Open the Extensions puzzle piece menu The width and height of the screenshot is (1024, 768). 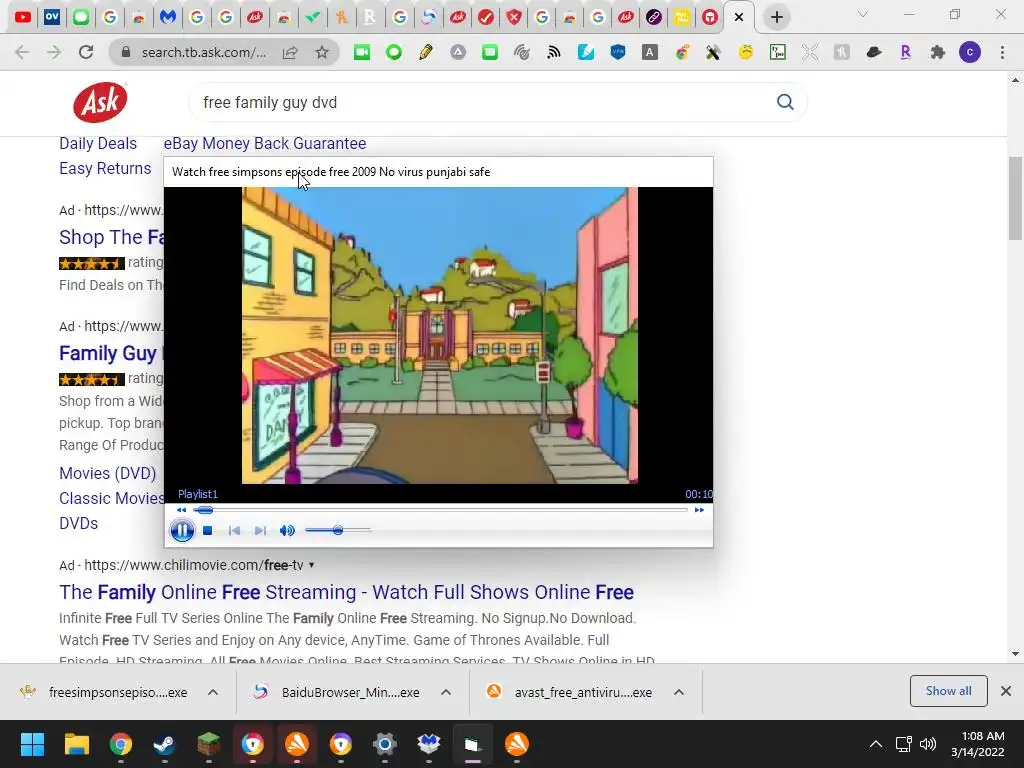click(938, 52)
